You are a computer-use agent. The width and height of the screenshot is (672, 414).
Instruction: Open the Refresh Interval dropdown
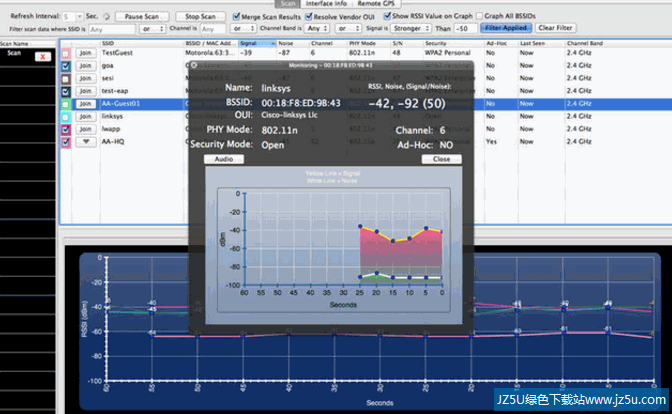point(72,17)
